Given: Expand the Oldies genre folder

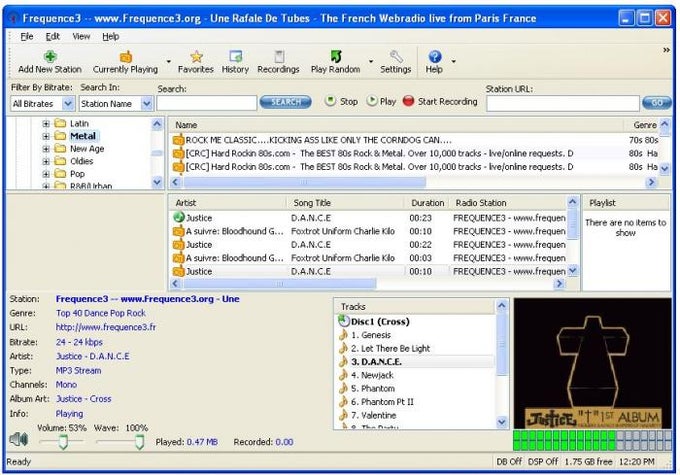Looking at the screenshot, I should tap(46, 161).
